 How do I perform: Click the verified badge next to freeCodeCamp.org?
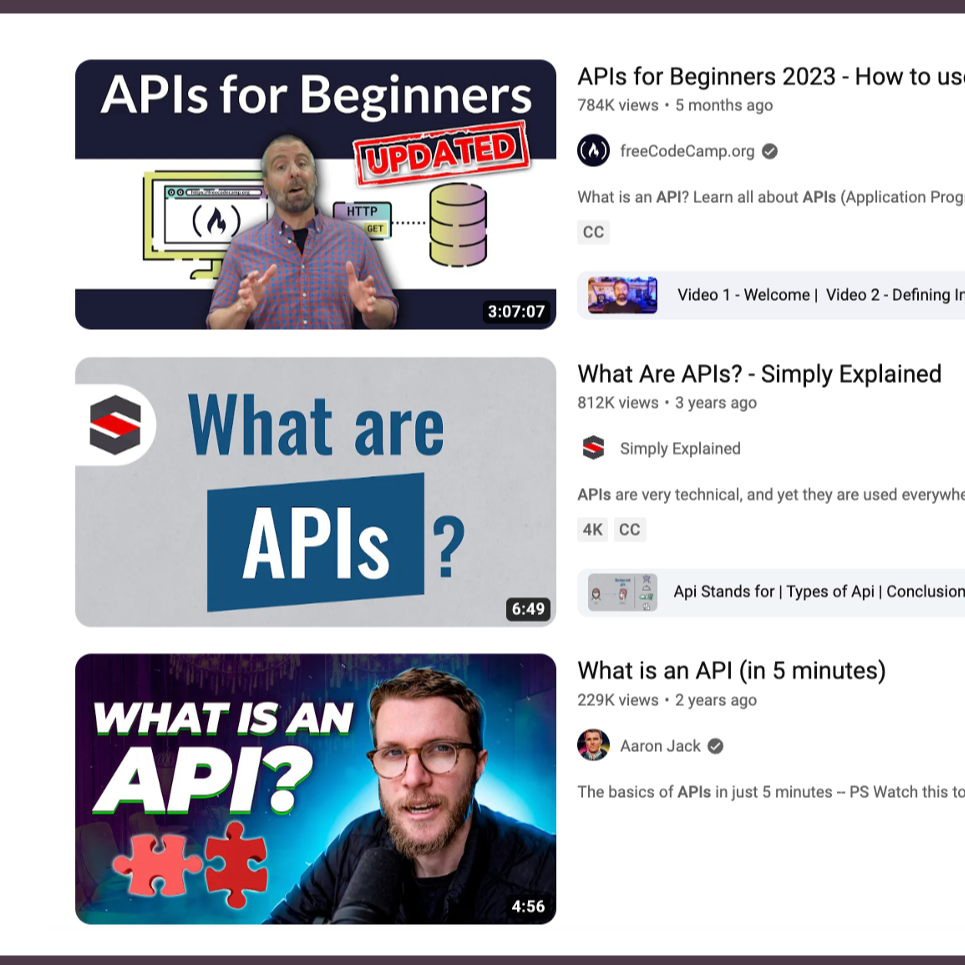(768, 150)
